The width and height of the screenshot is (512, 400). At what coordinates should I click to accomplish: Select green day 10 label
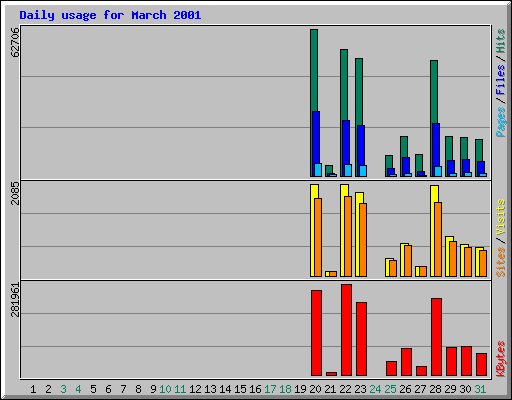point(165,389)
